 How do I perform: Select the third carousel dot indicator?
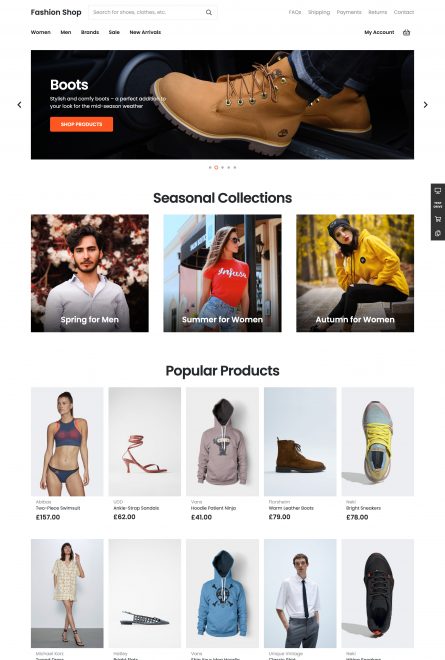tap(223, 168)
